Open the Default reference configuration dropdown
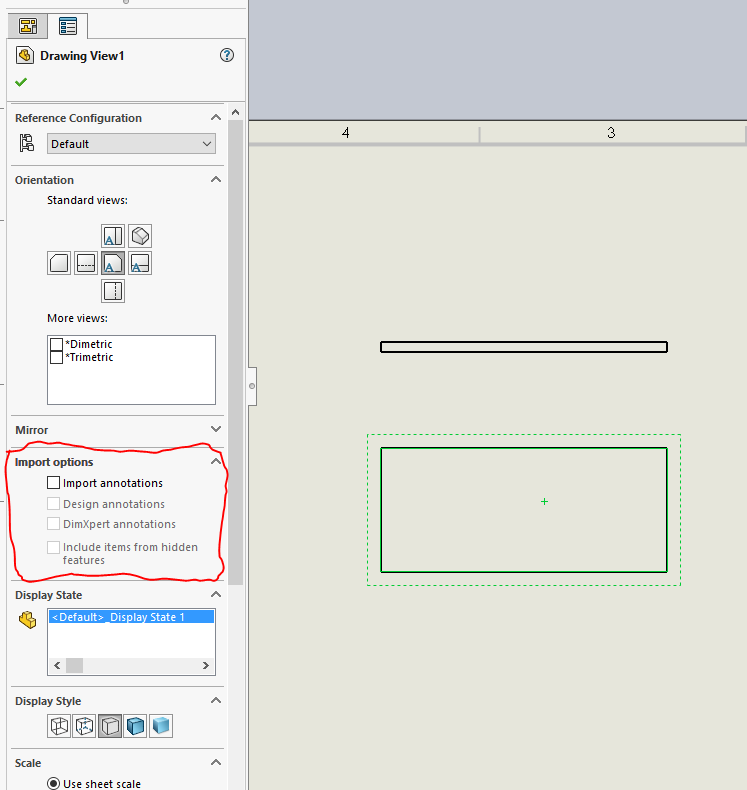This screenshot has height=790, width=747. coord(131,144)
